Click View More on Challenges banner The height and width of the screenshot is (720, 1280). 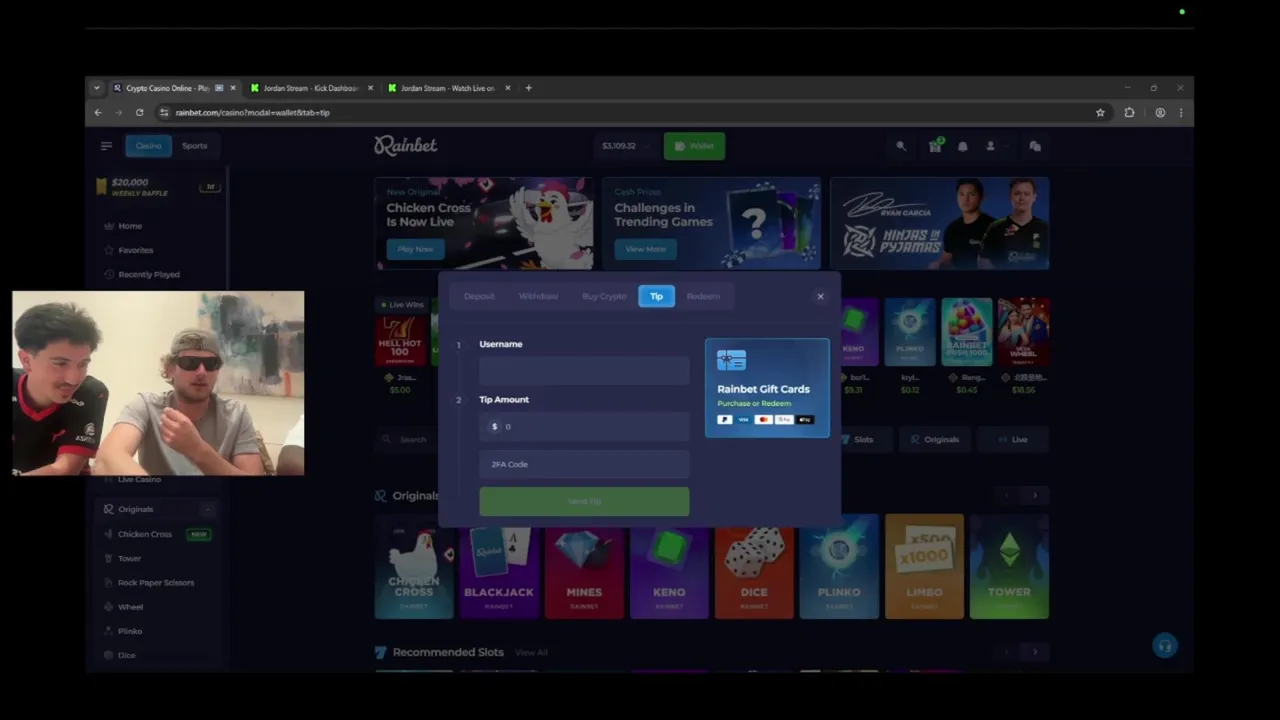645,249
